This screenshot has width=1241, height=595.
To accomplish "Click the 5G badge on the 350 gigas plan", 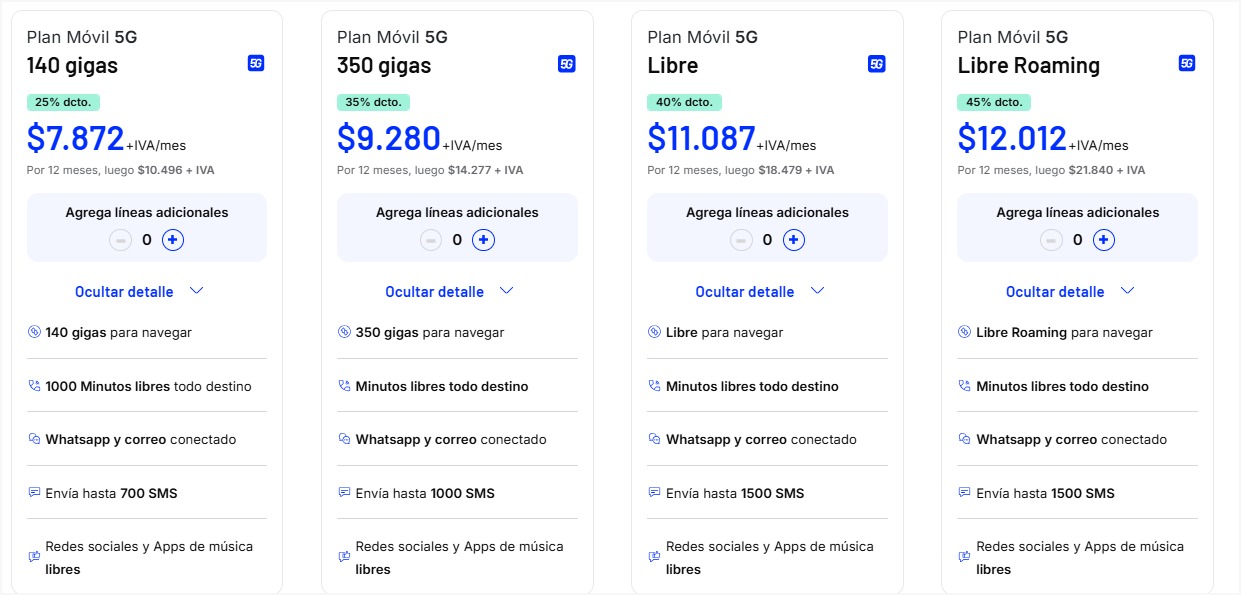I will [x=566, y=63].
